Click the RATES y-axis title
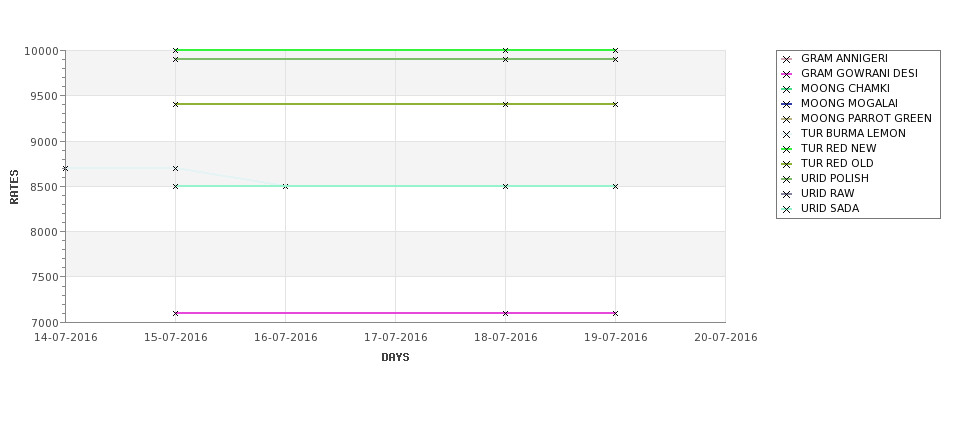This screenshot has height=429, width=975. pyautogui.click(x=14, y=187)
